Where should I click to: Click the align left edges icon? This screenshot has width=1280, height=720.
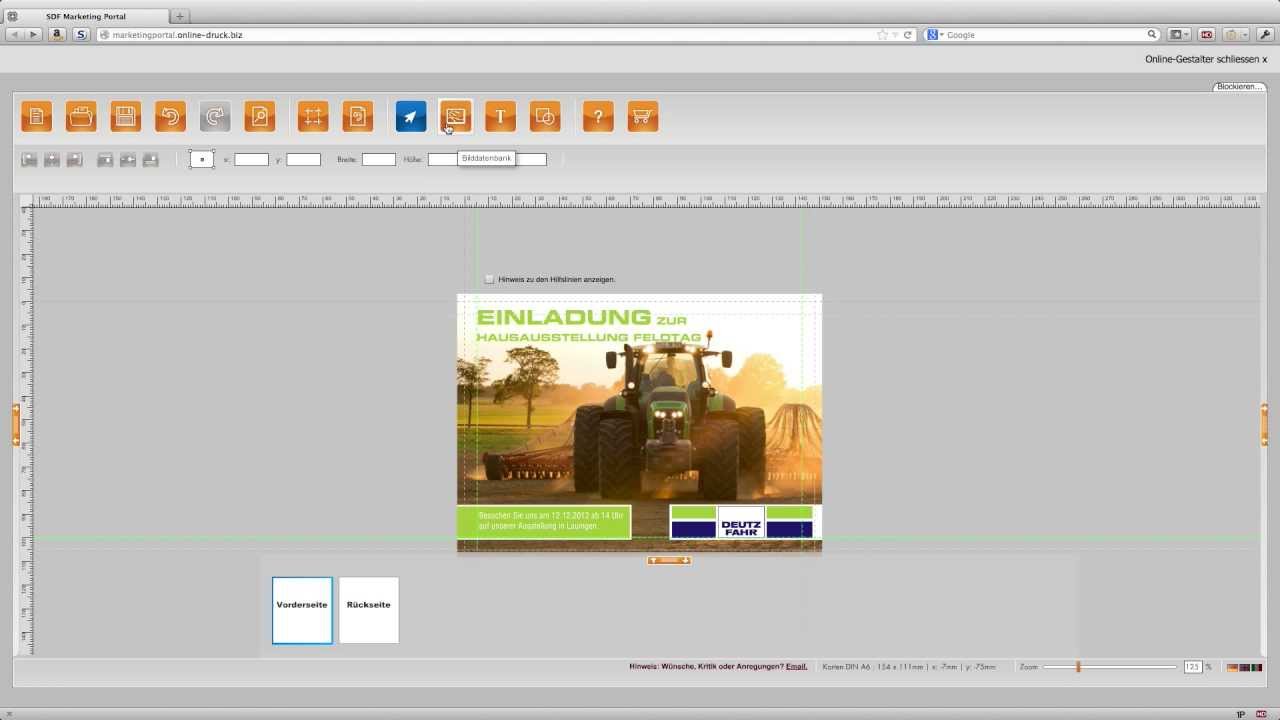(x=29, y=160)
